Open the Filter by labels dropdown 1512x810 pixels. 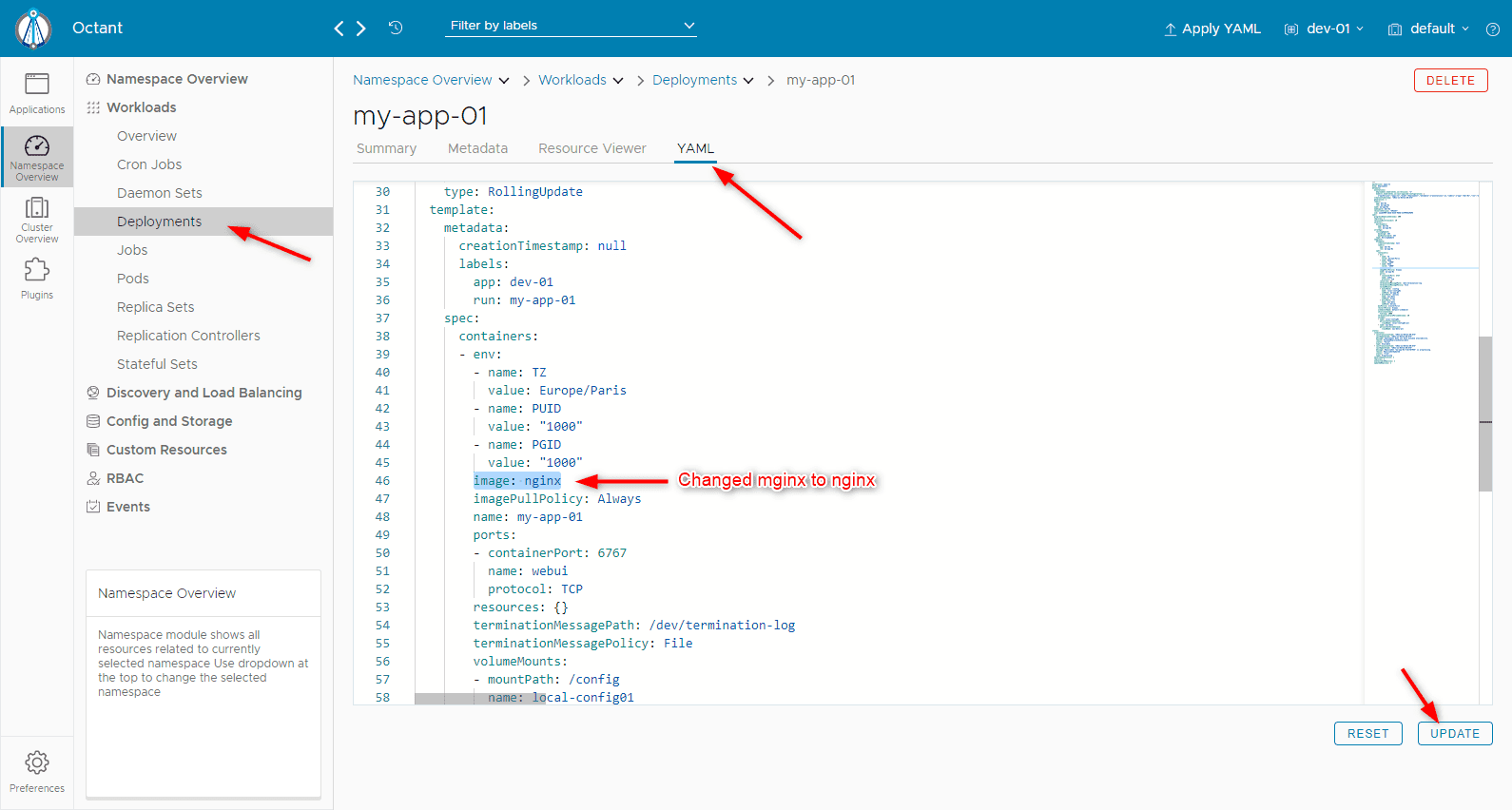click(572, 26)
